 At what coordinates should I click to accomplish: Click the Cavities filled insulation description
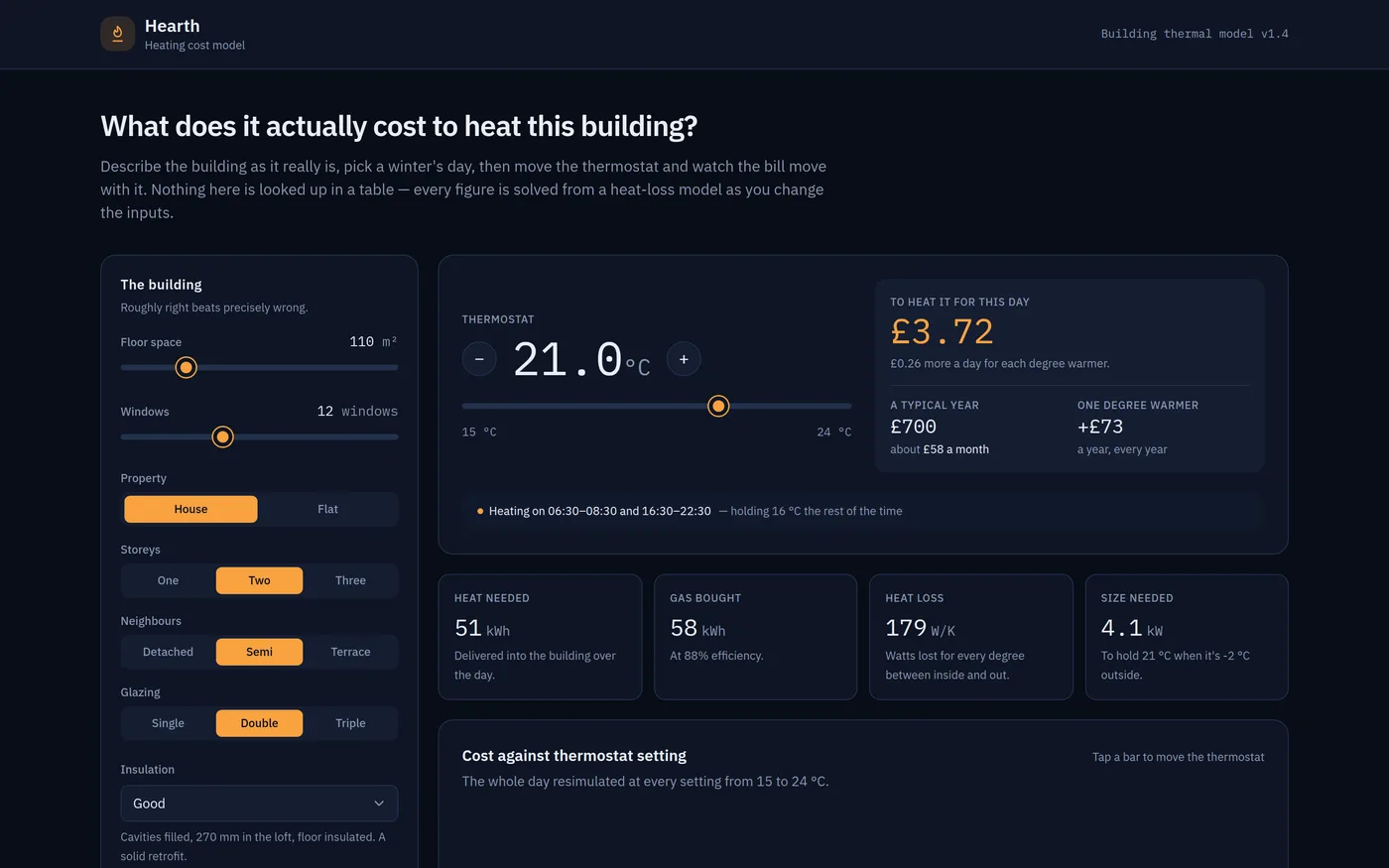point(253,846)
